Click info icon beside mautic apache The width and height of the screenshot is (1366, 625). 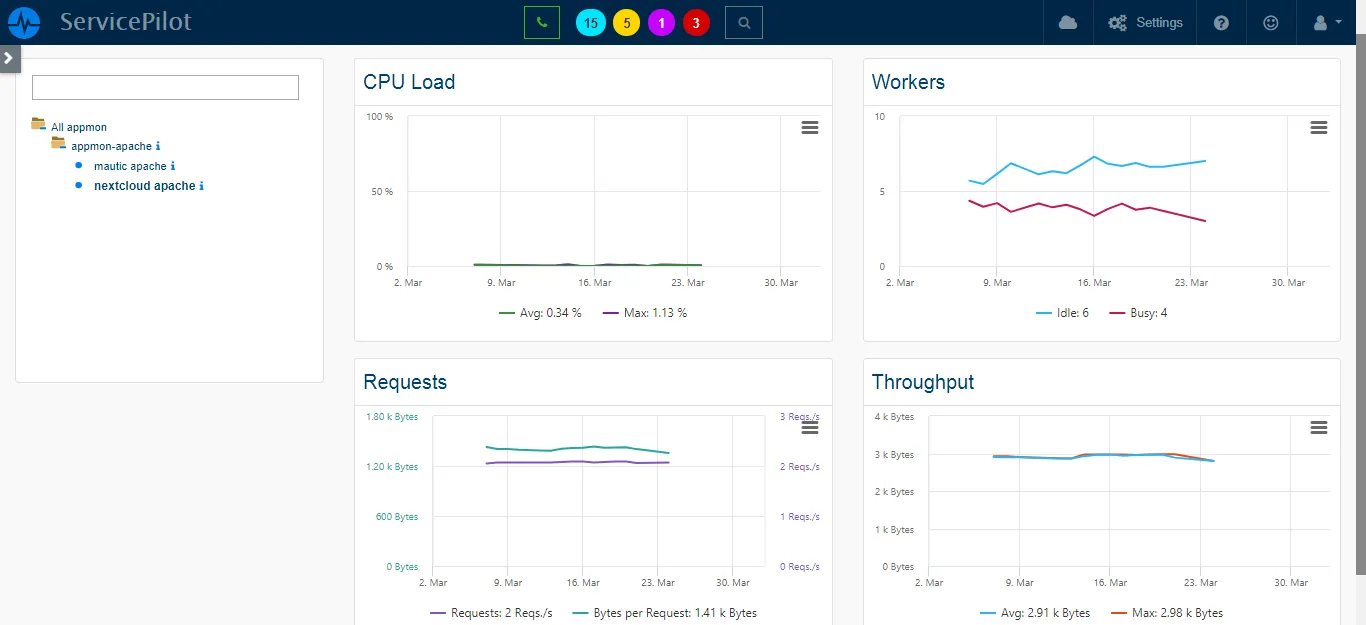(x=173, y=166)
